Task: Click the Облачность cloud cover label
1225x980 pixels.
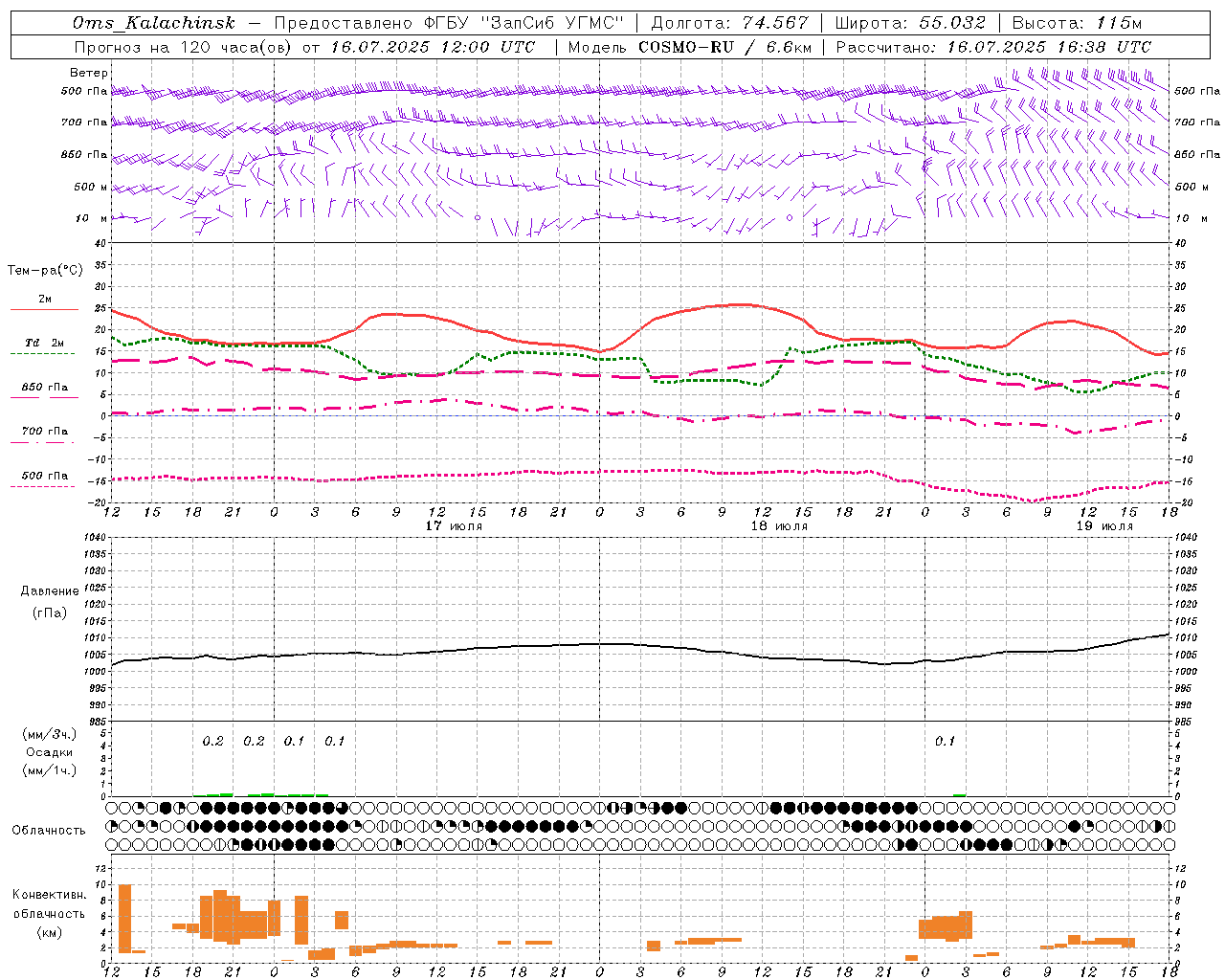Action: coord(49,830)
